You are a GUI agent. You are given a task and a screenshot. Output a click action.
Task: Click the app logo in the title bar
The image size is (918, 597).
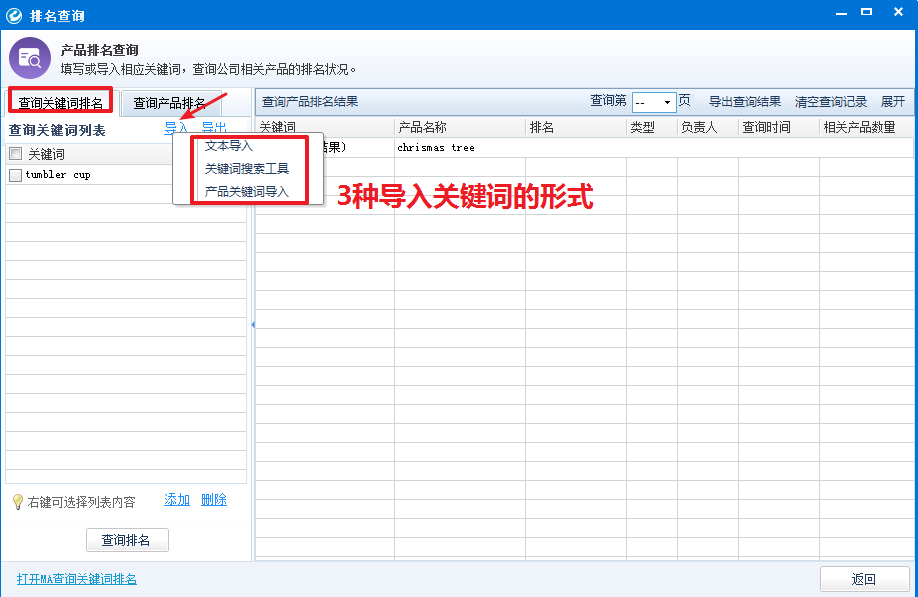[13, 12]
